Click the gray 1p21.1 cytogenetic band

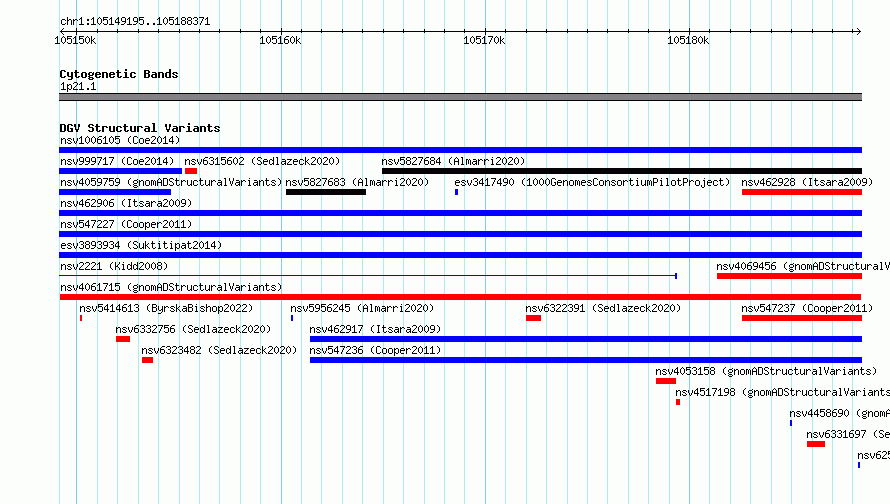(460, 97)
